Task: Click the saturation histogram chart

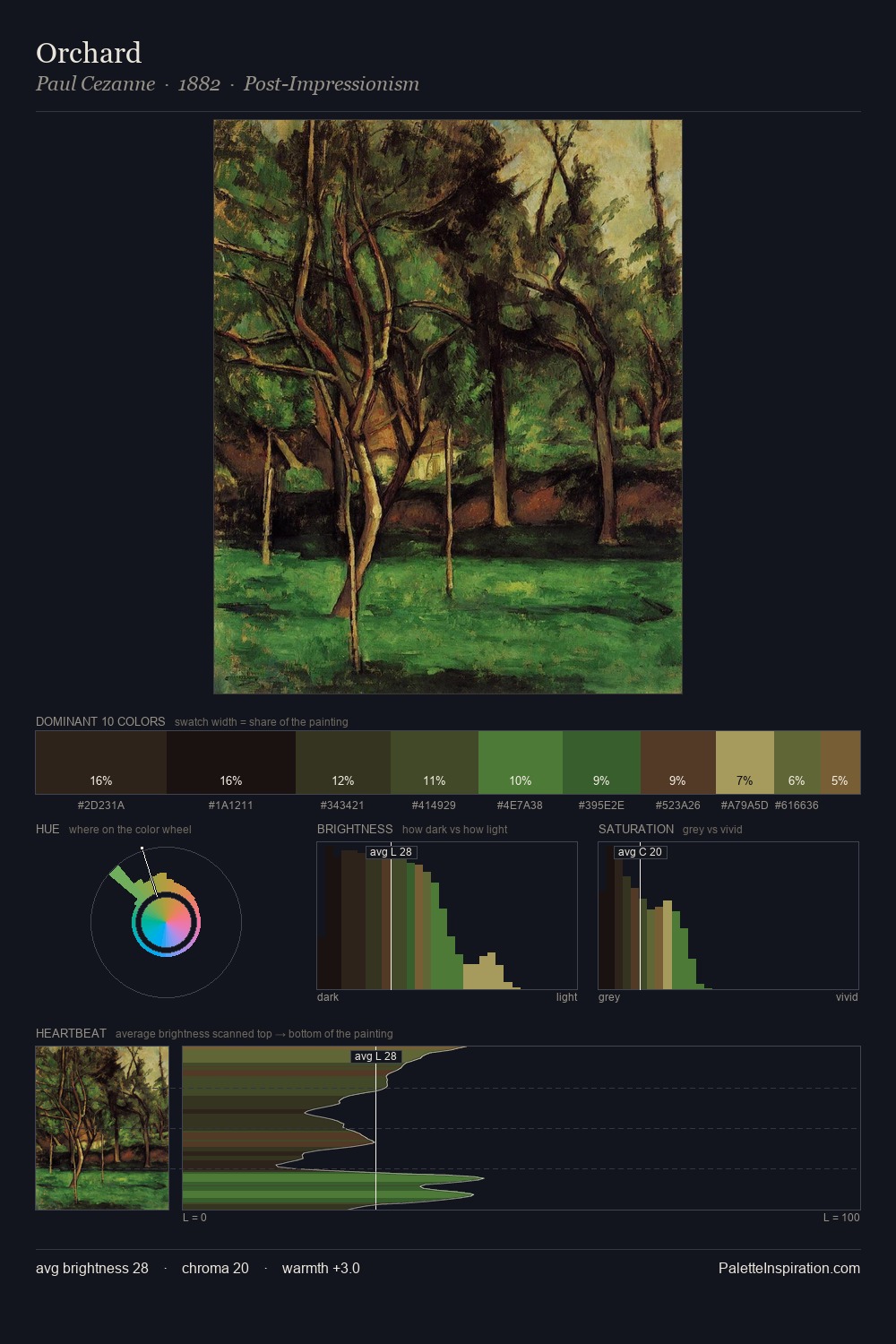Action: tap(728, 916)
